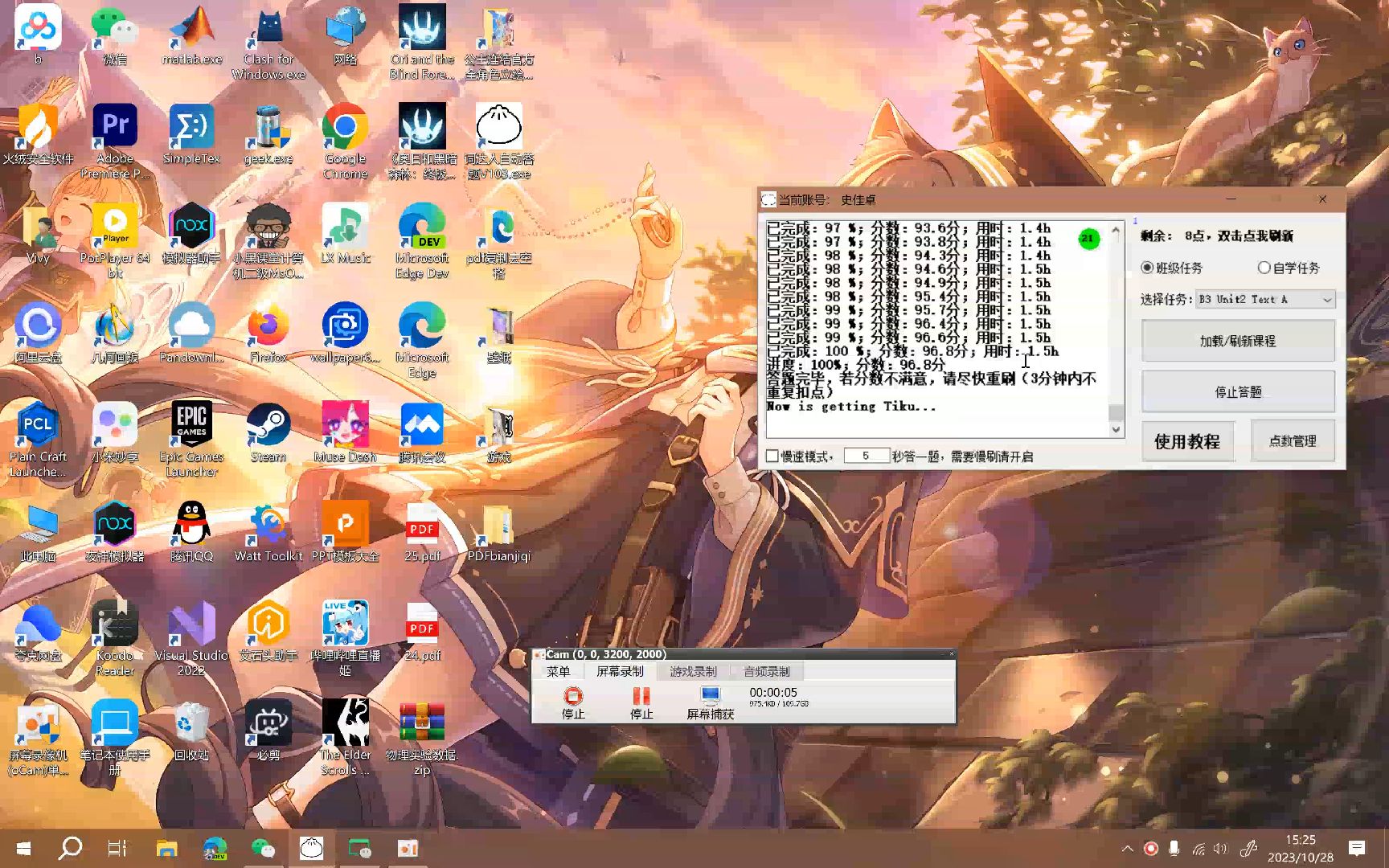Open the notification center icon

1357,849
